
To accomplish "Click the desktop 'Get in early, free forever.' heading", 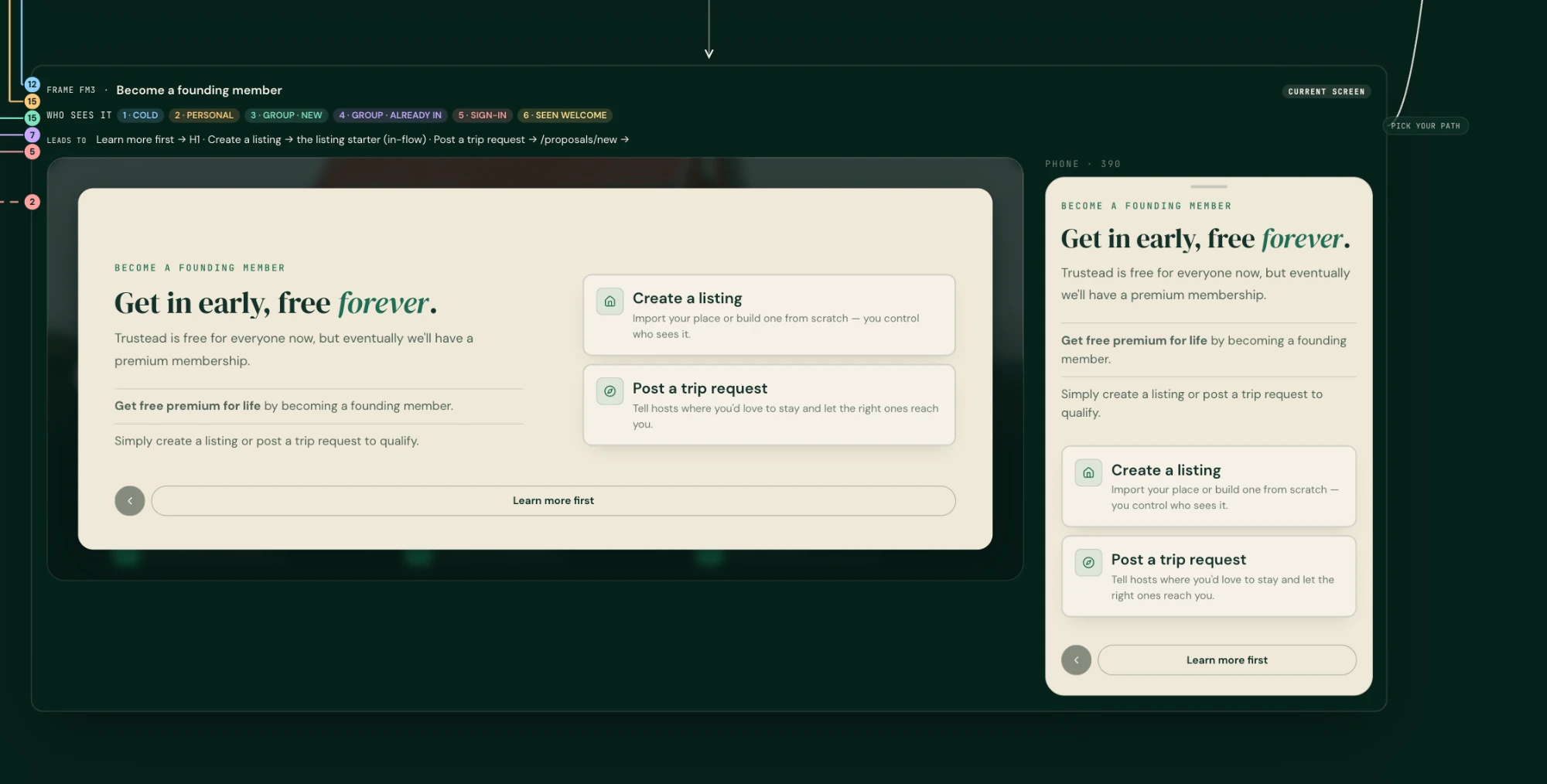I will [276, 303].
